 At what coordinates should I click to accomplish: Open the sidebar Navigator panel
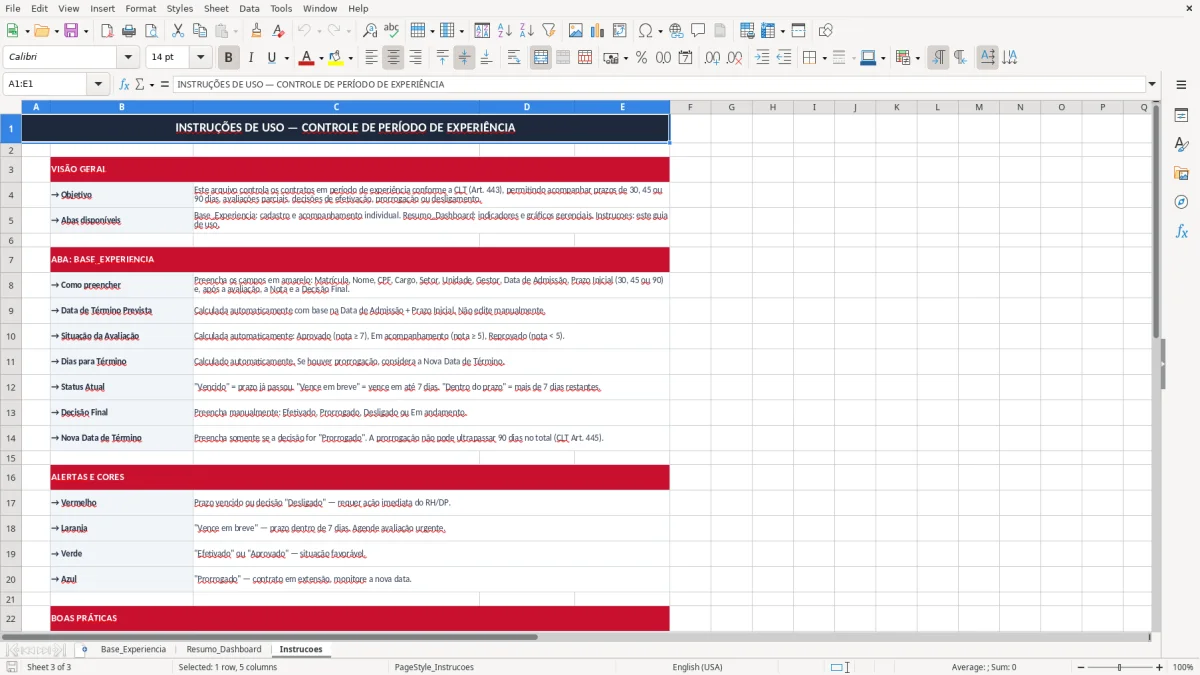[x=1181, y=202]
